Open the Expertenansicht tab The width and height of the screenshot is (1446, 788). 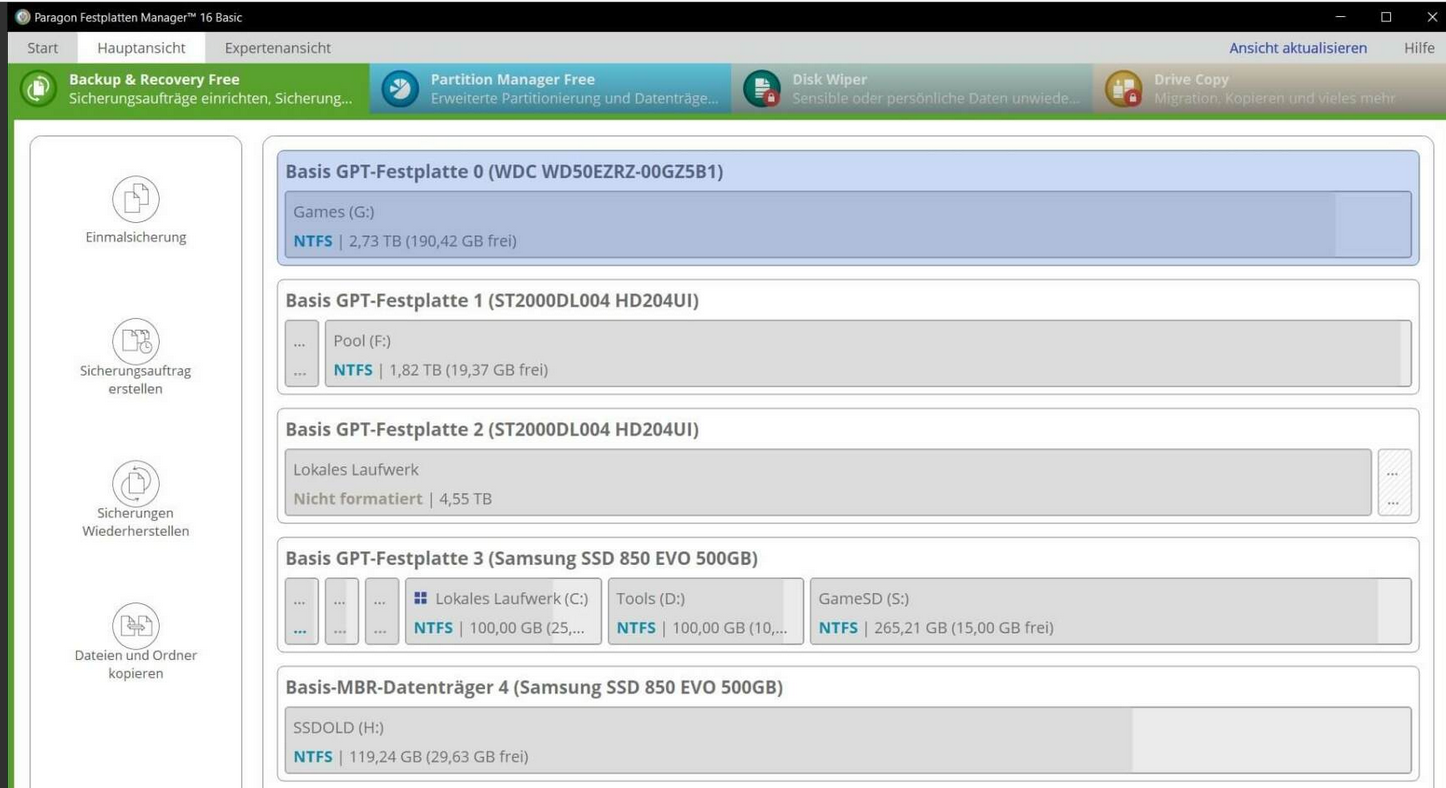(278, 48)
